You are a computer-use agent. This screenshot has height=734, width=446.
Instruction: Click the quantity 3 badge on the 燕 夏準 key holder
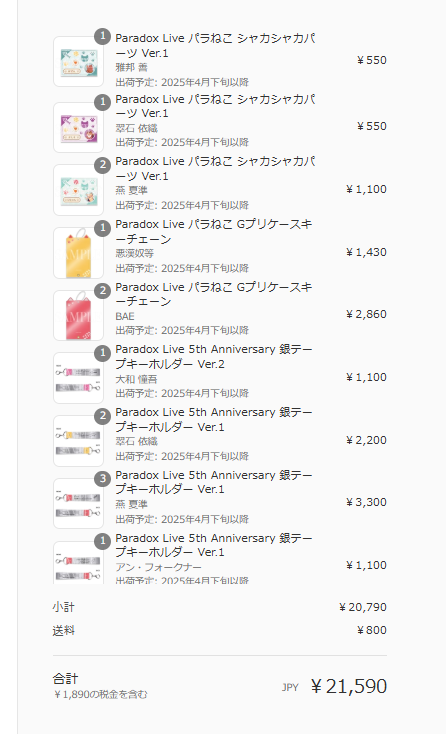click(102, 479)
